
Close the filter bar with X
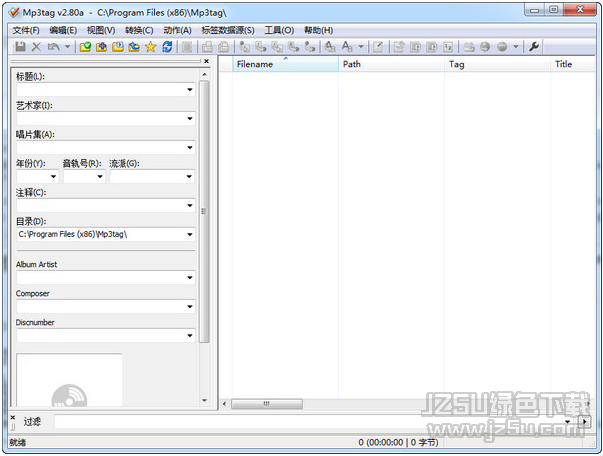13,417
